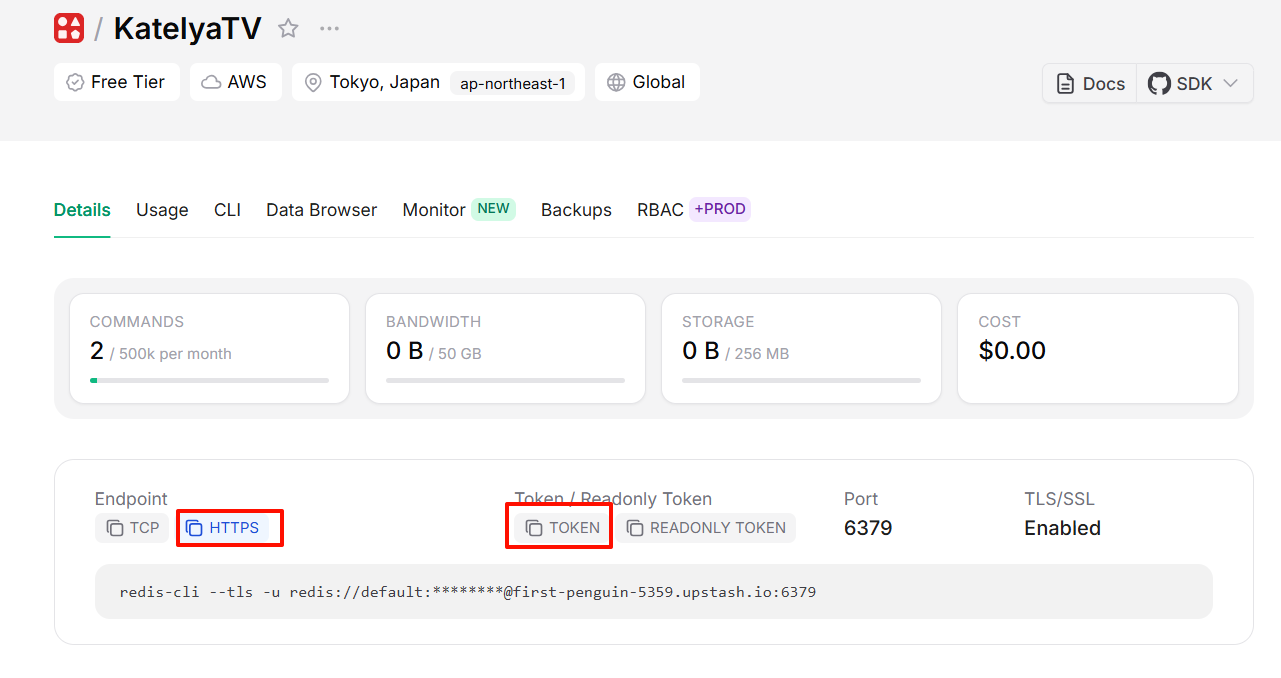1281x678 pixels.
Task: Star the KatelyaTV database
Action: 288,28
